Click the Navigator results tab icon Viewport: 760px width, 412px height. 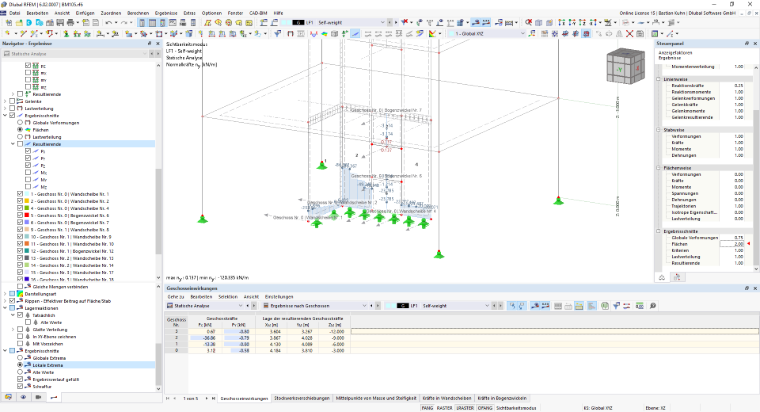(x=54, y=397)
